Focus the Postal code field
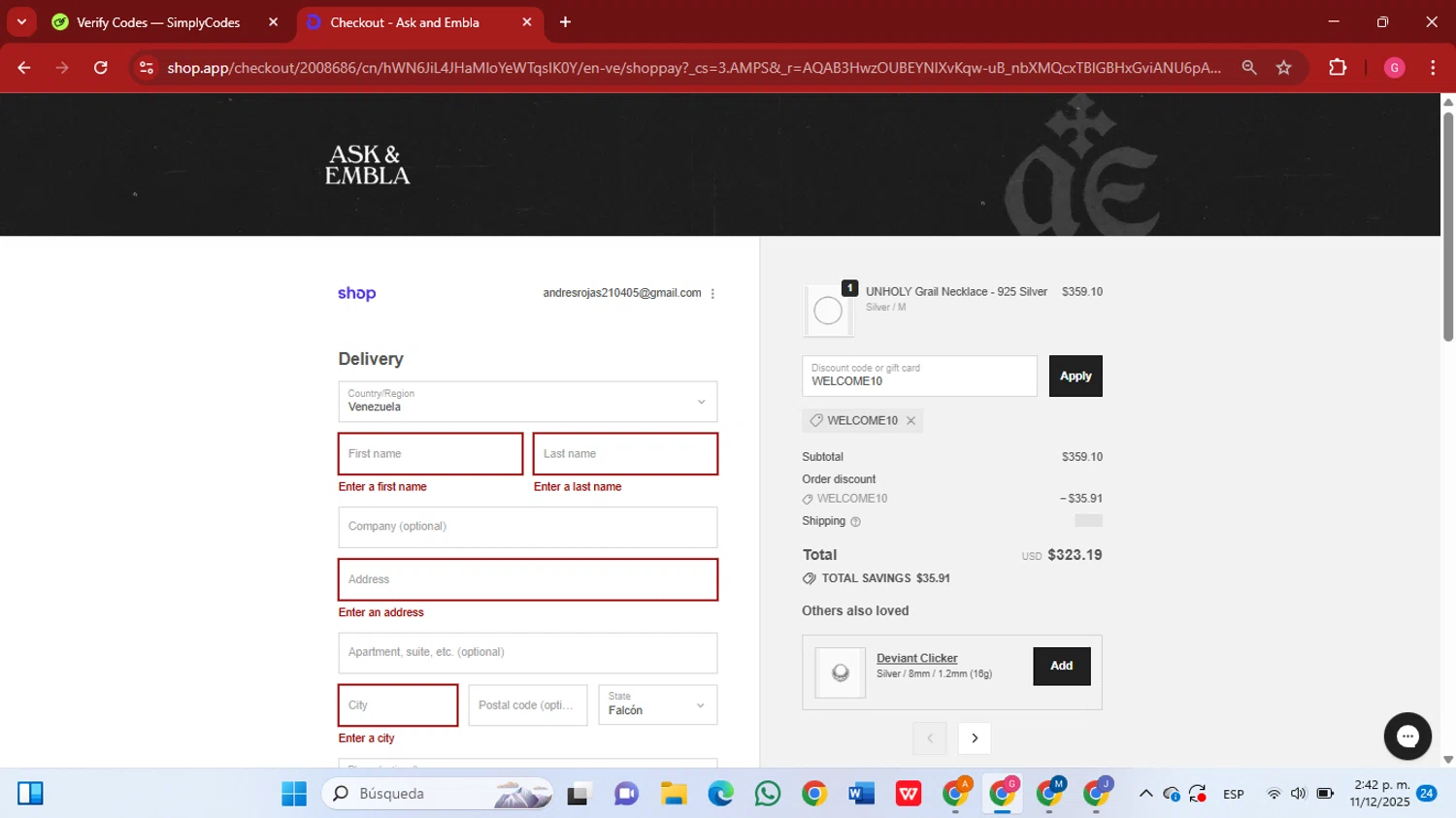The height and width of the screenshot is (818, 1456). (528, 705)
